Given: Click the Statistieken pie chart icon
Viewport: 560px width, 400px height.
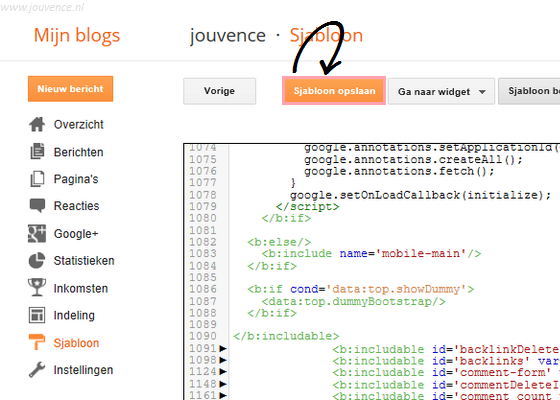Looking at the screenshot, I should click(37, 261).
